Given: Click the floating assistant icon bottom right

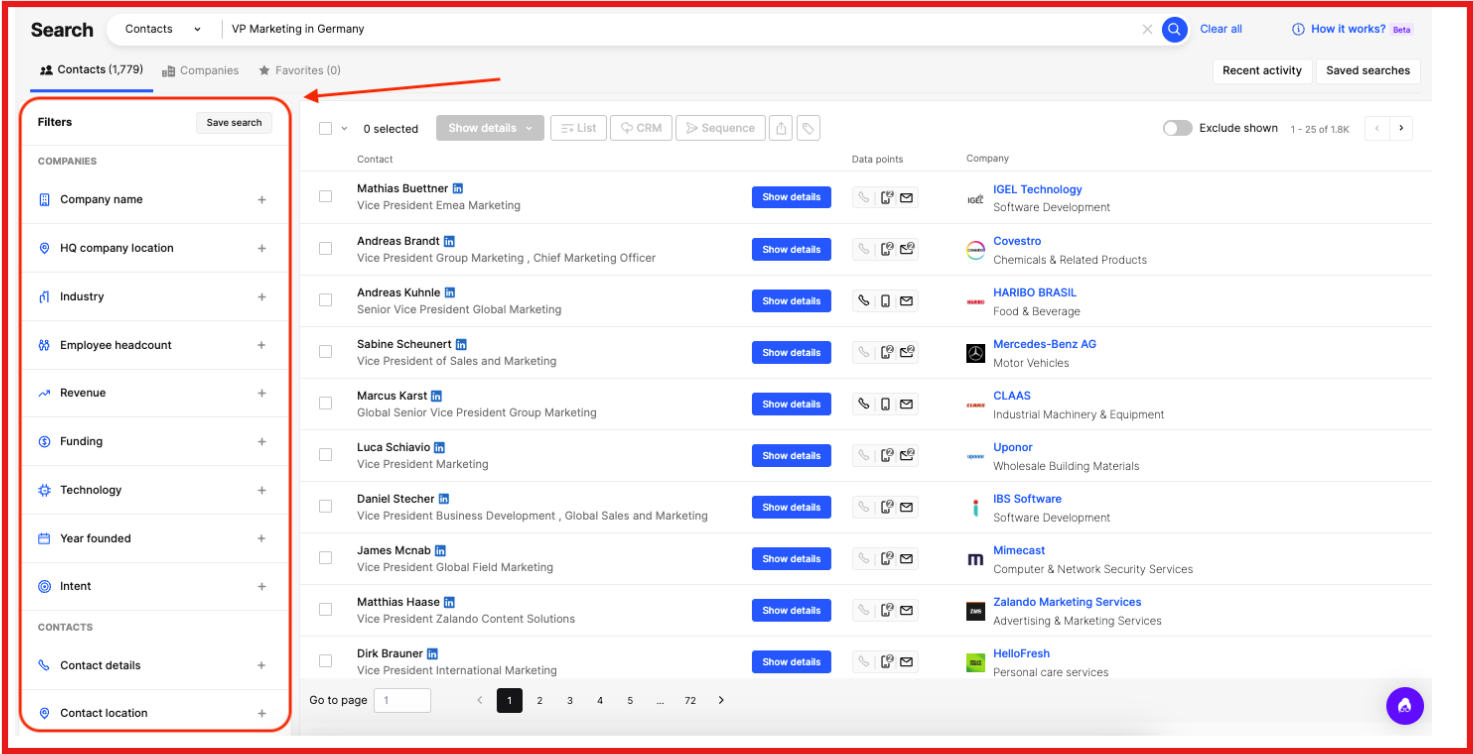Looking at the screenshot, I should [x=1404, y=705].
